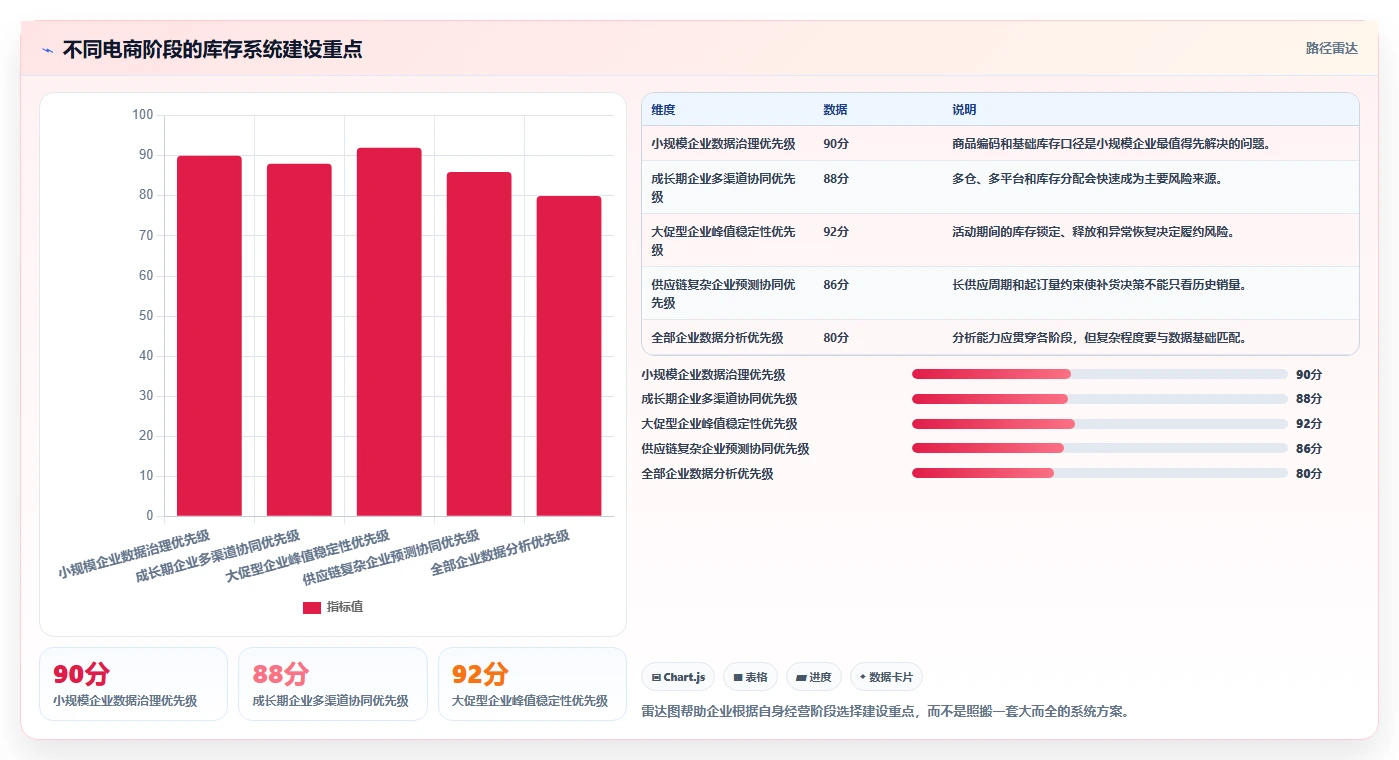Click the icon inside the 进度 chip
This screenshot has height=760, width=1399.
click(x=801, y=677)
